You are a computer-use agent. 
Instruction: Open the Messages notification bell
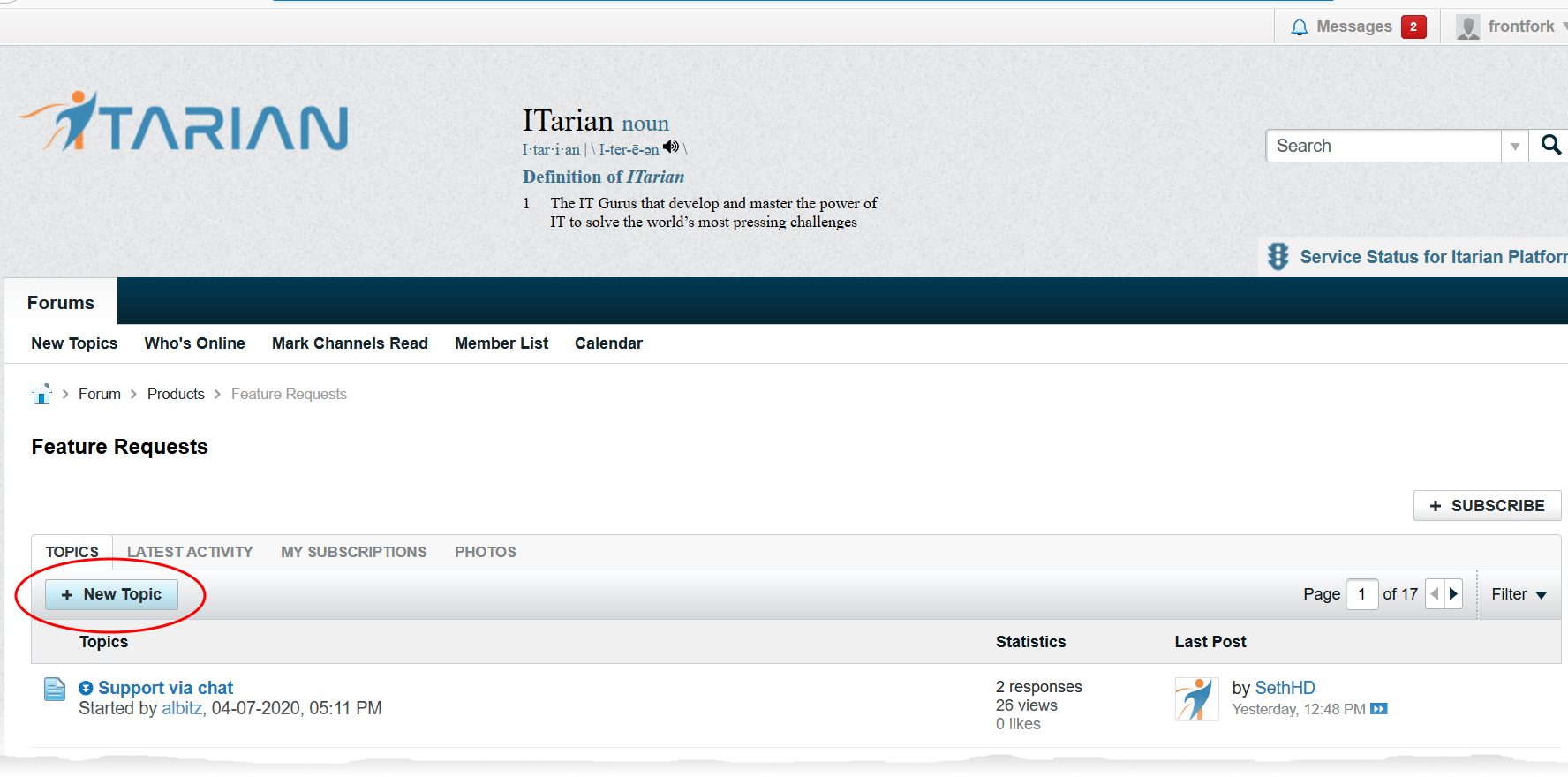pos(1299,27)
